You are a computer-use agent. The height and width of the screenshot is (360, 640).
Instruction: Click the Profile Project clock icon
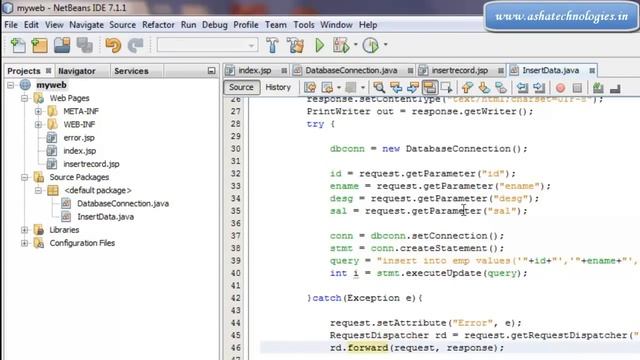pos(371,45)
